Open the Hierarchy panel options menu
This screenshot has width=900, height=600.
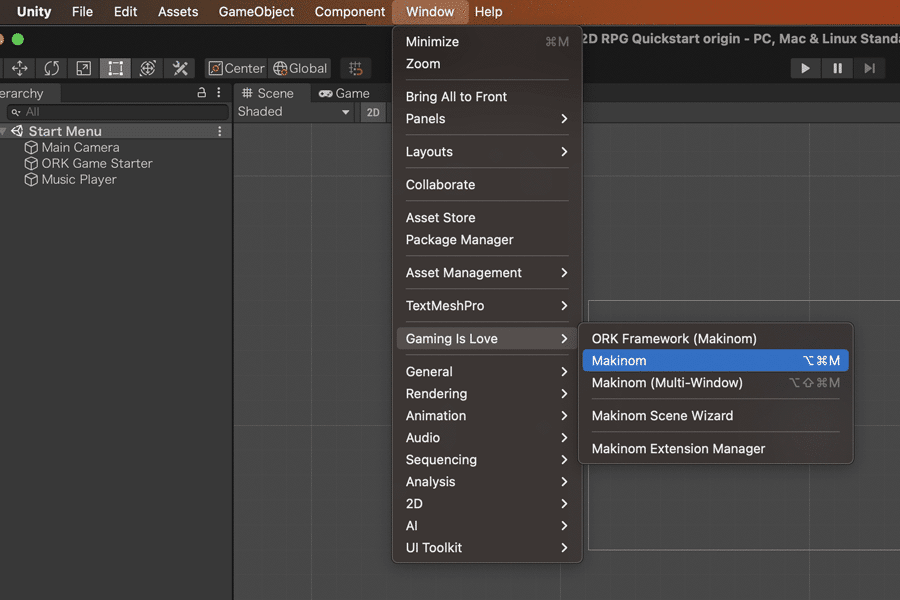(219, 92)
